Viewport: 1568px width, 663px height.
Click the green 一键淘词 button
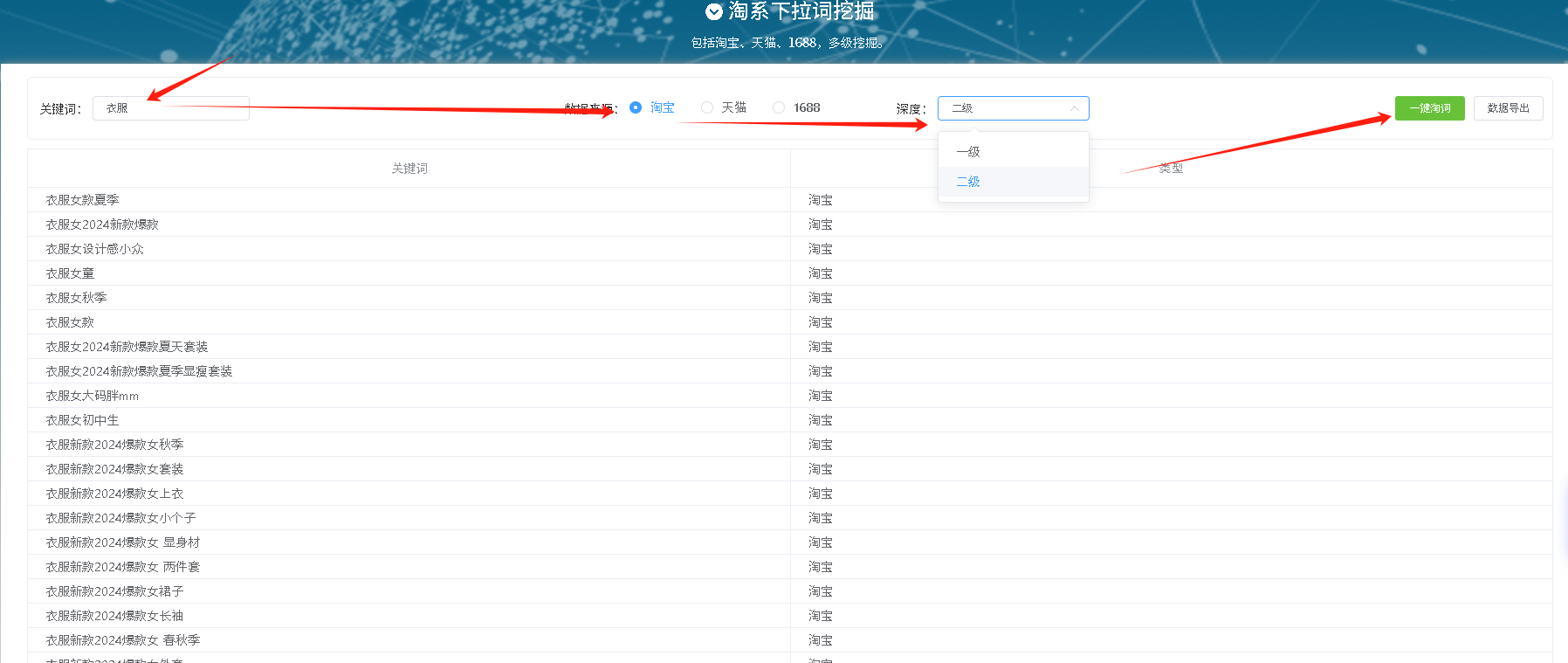[x=1429, y=108]
